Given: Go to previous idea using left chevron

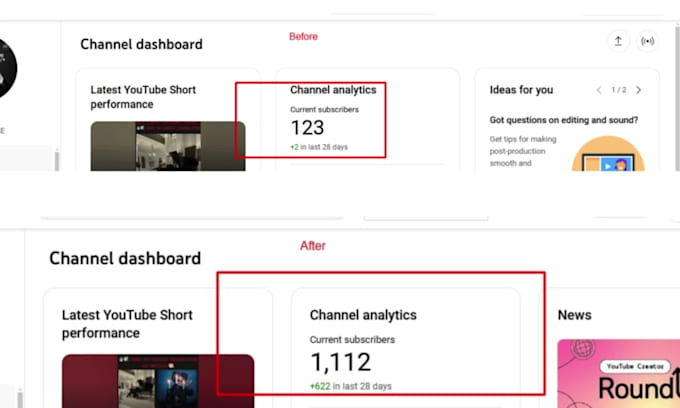Looking at the screenshot, I should click(x=599, y=90).
